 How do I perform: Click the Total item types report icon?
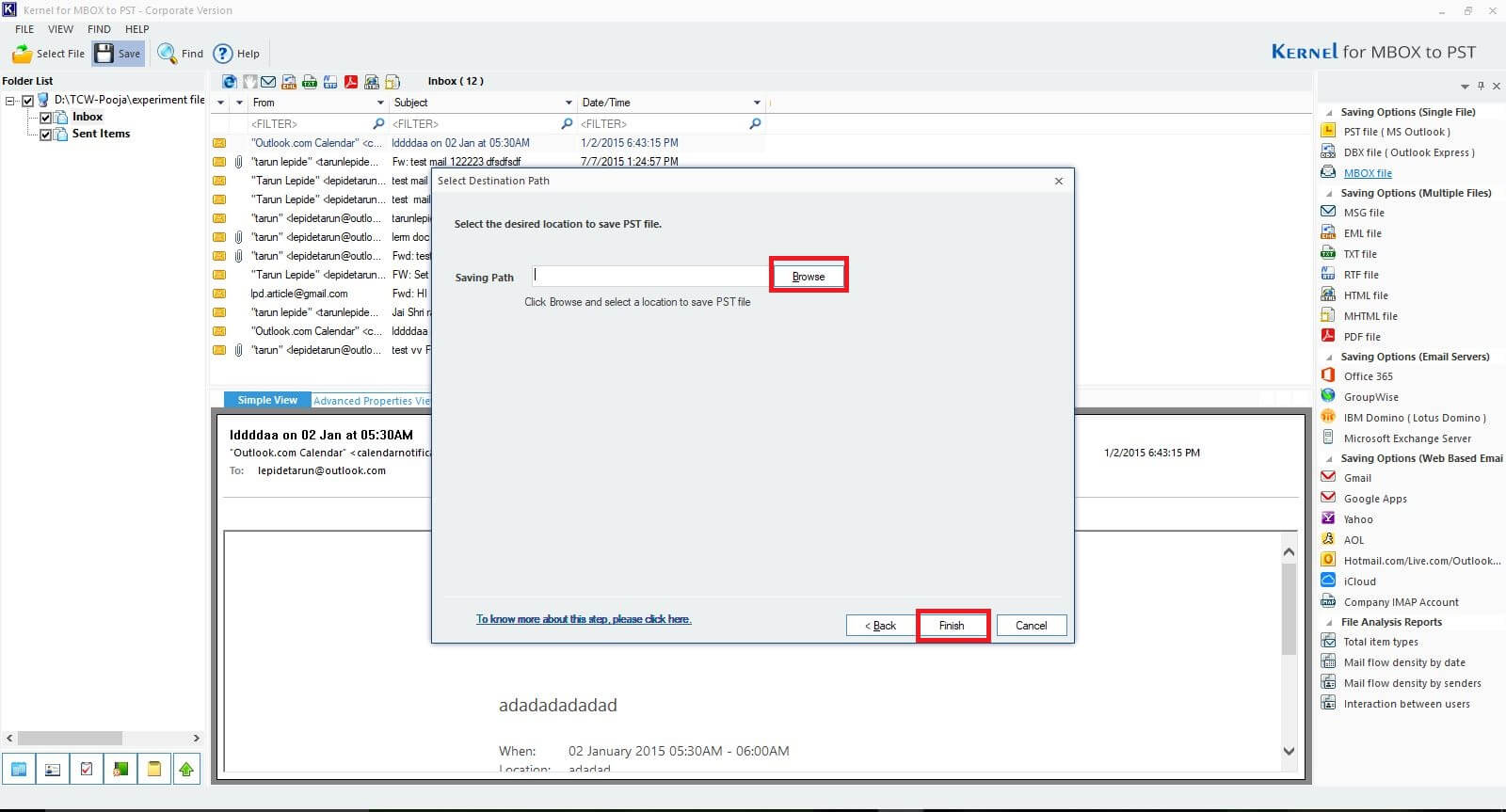[1328, 641]
